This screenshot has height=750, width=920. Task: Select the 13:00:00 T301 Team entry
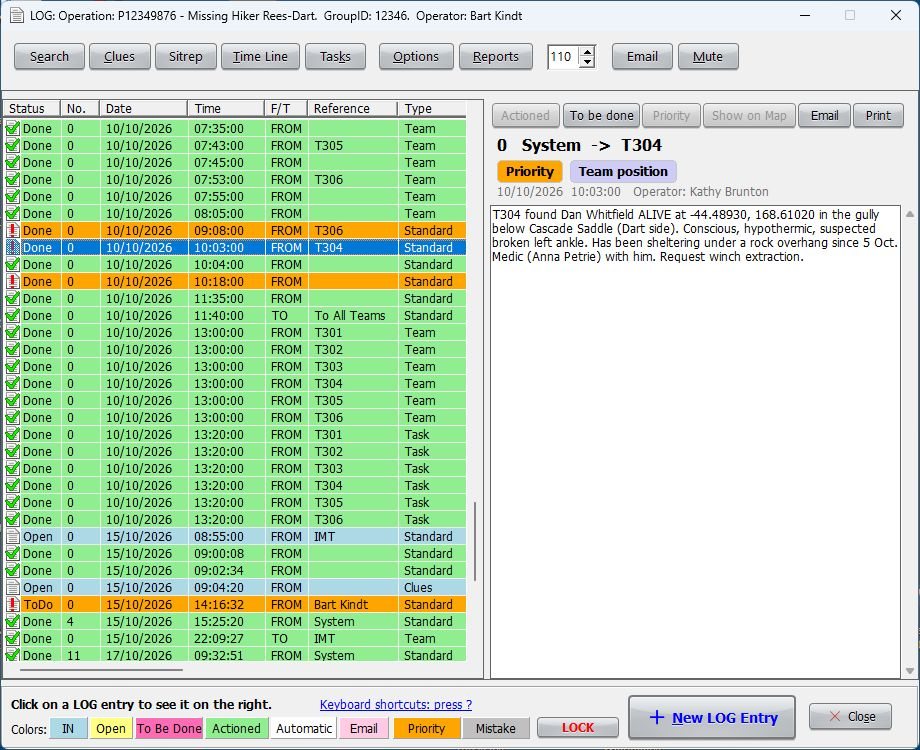(235, 333)
